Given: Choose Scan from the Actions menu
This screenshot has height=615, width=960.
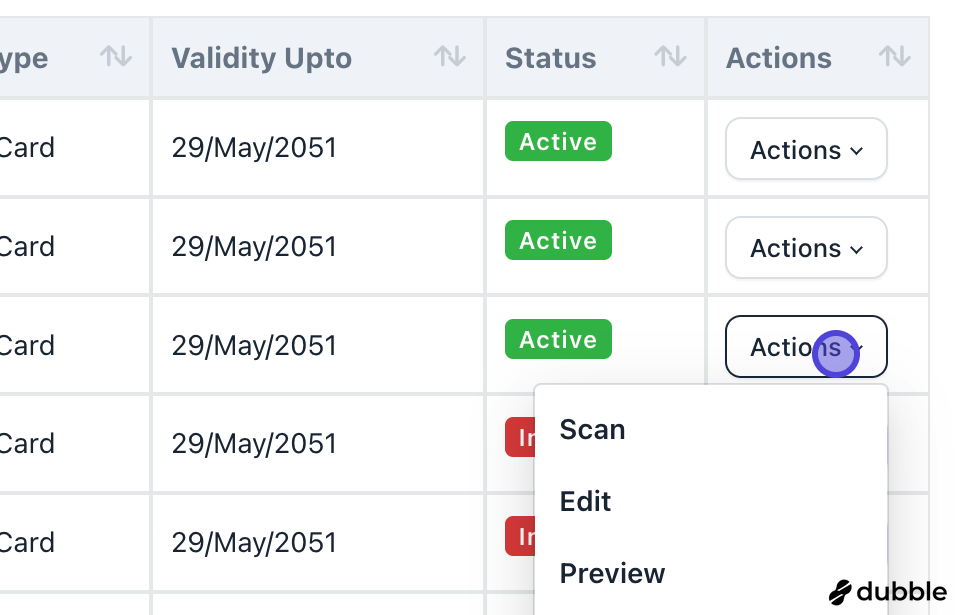Looking at the screenshot, I should tap(592, 430).
